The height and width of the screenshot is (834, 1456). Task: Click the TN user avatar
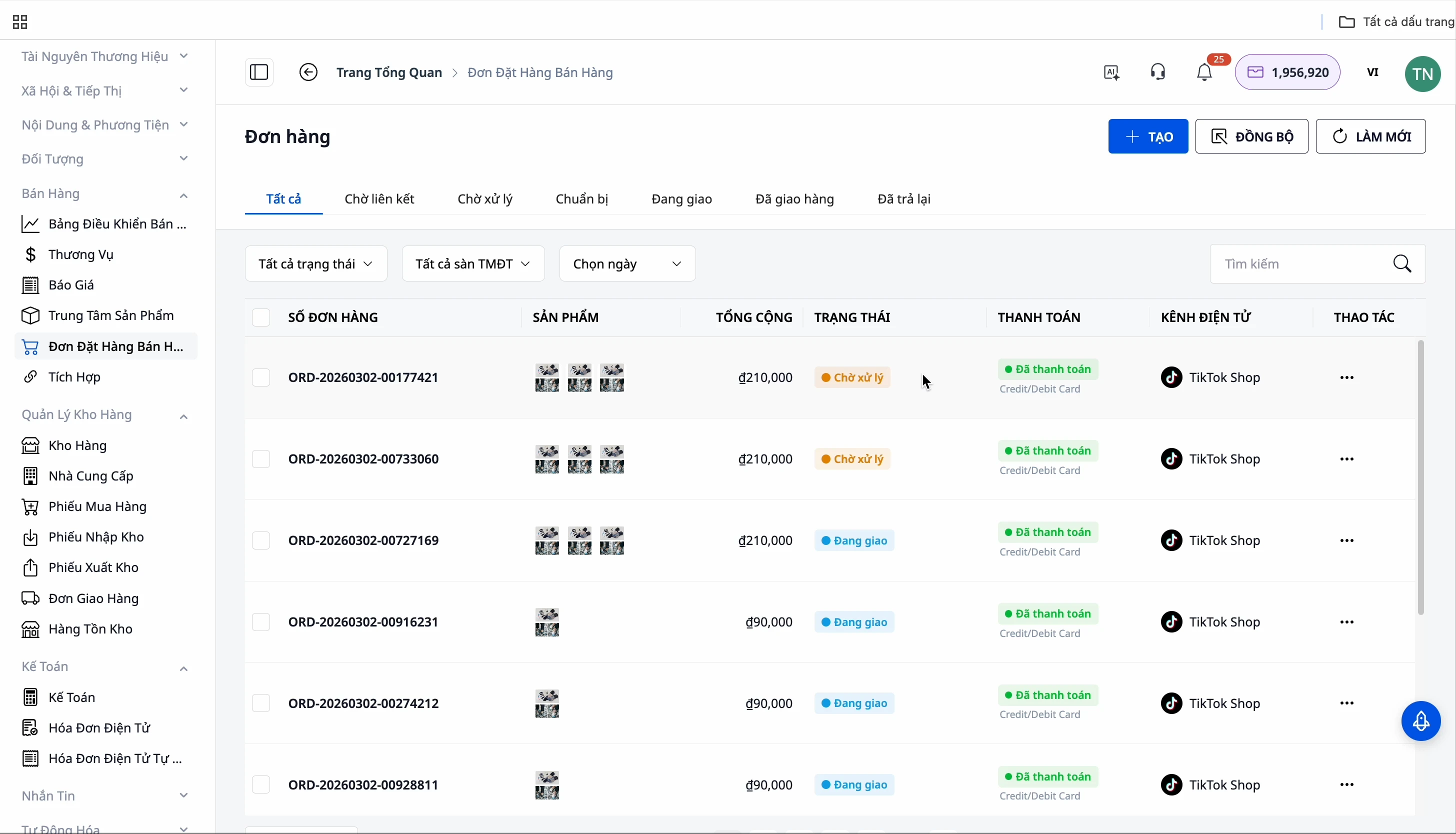tap(1422, 74)
